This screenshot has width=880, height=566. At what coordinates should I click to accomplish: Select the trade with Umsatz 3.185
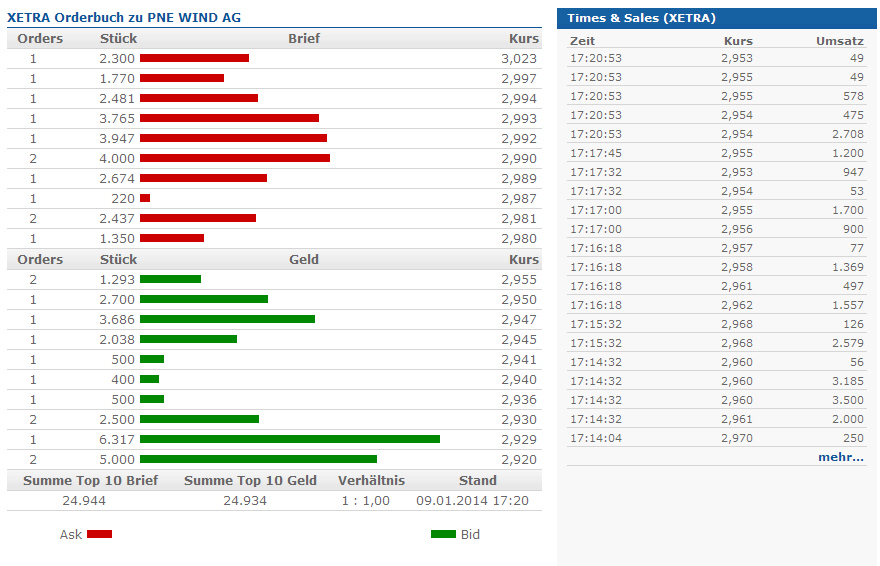tap(848, 381)
